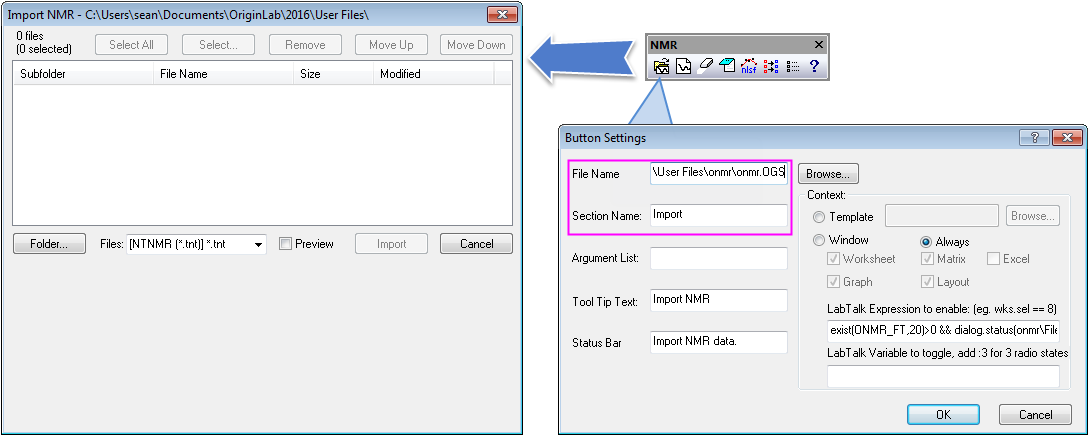Viewport: 1089px width, 436px height.
Task: Click the Section Name input field
Action: click(718, 215)
